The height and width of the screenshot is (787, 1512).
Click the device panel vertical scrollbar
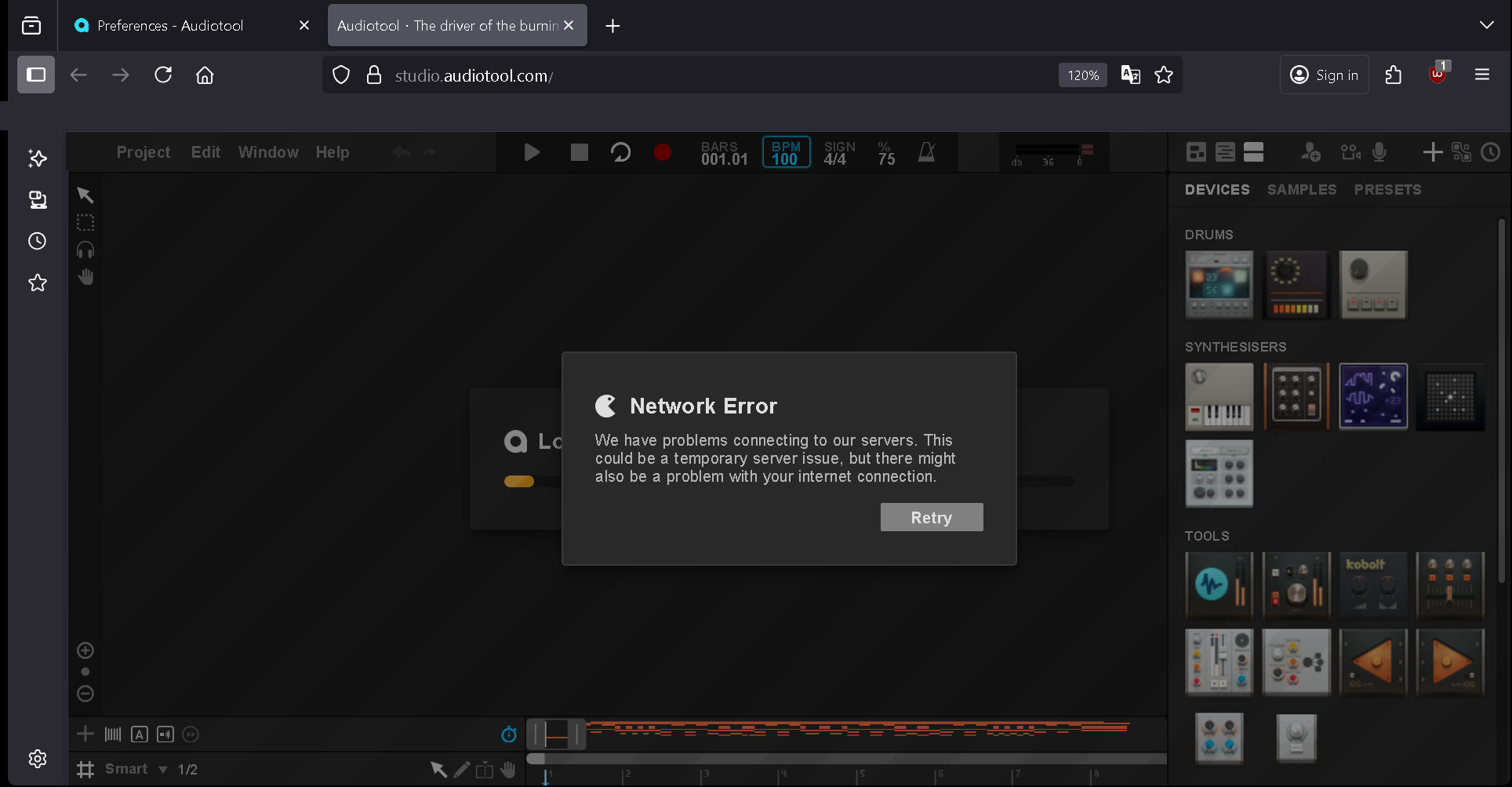pos(1502,400)
